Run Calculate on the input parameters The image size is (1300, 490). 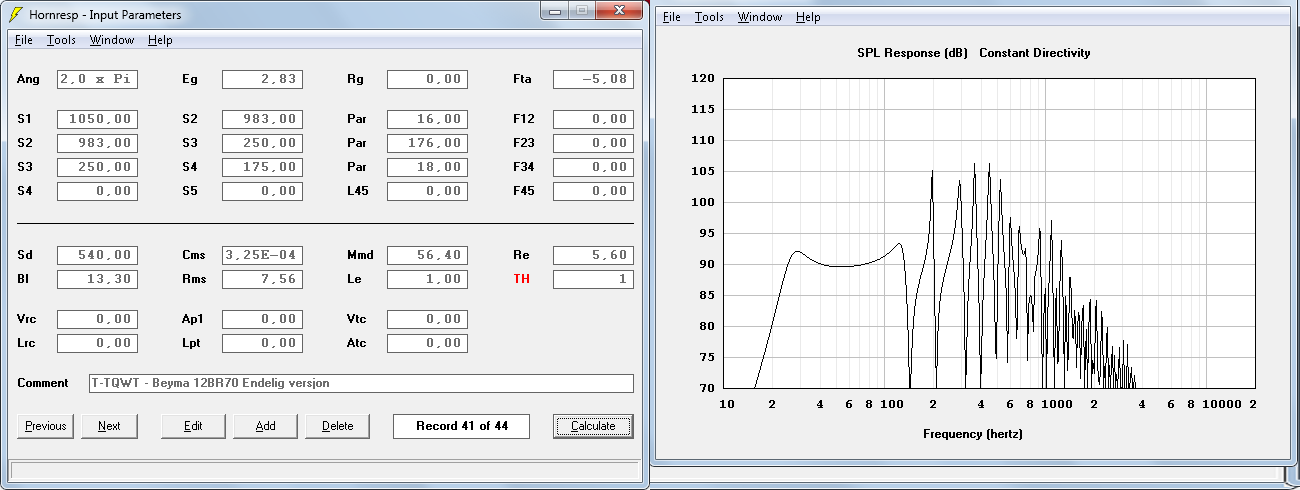coord(593,426)
